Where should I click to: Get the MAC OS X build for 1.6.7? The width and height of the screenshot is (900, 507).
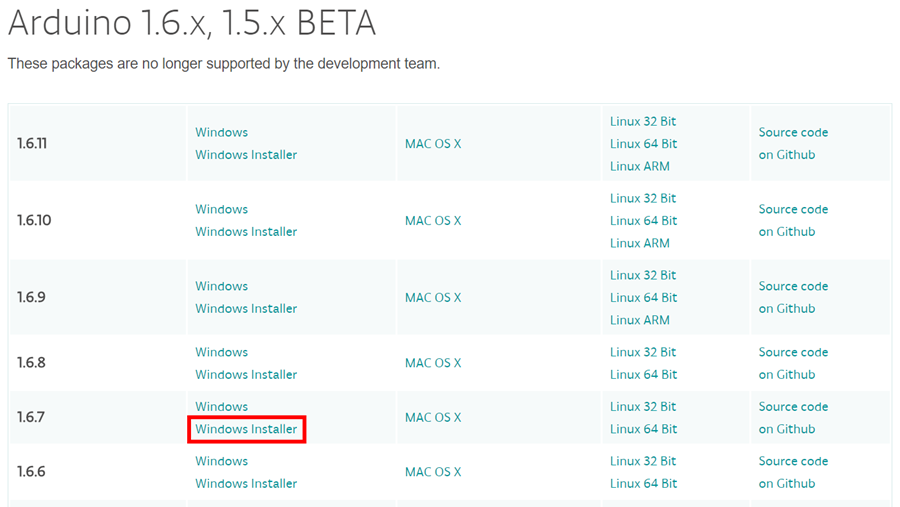pyautogui.click(x=433, y=417)
